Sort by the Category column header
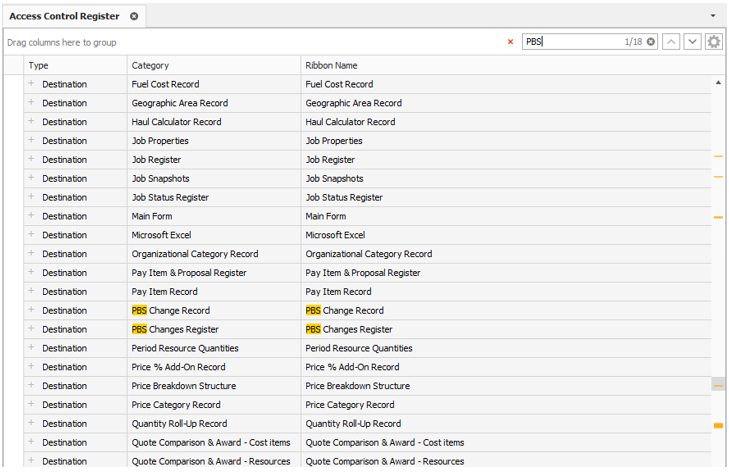The image size is (729, 473). (x=214, y=65)
